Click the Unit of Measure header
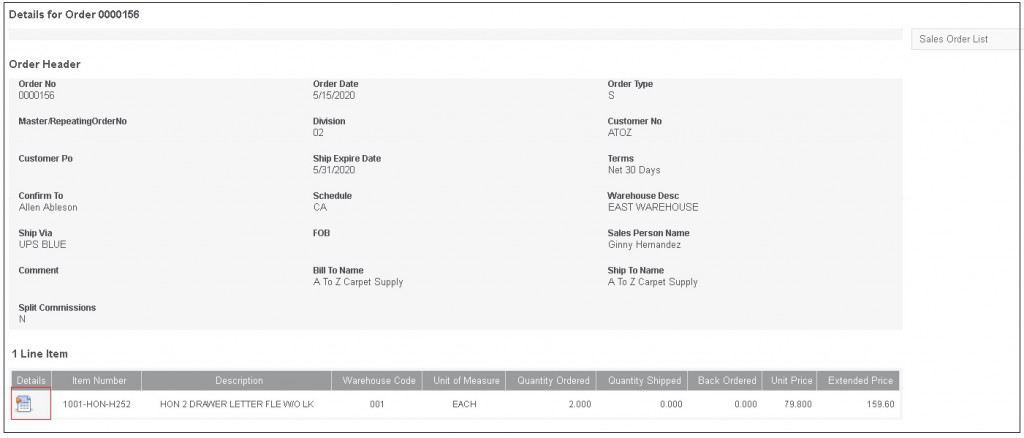The width and height of the screenshot is (1024, 438). pyautogui.click(x=464, y=381)
